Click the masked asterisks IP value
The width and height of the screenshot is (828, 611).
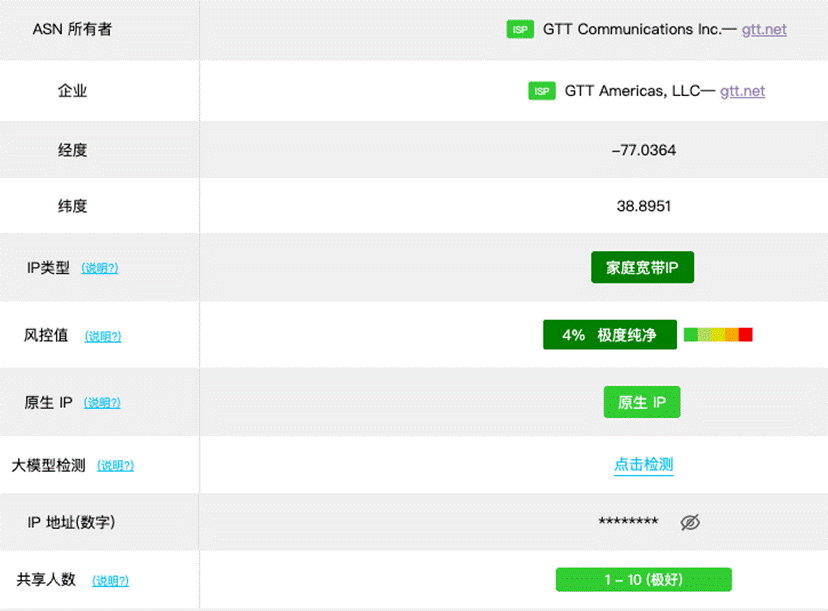[629, 522]
